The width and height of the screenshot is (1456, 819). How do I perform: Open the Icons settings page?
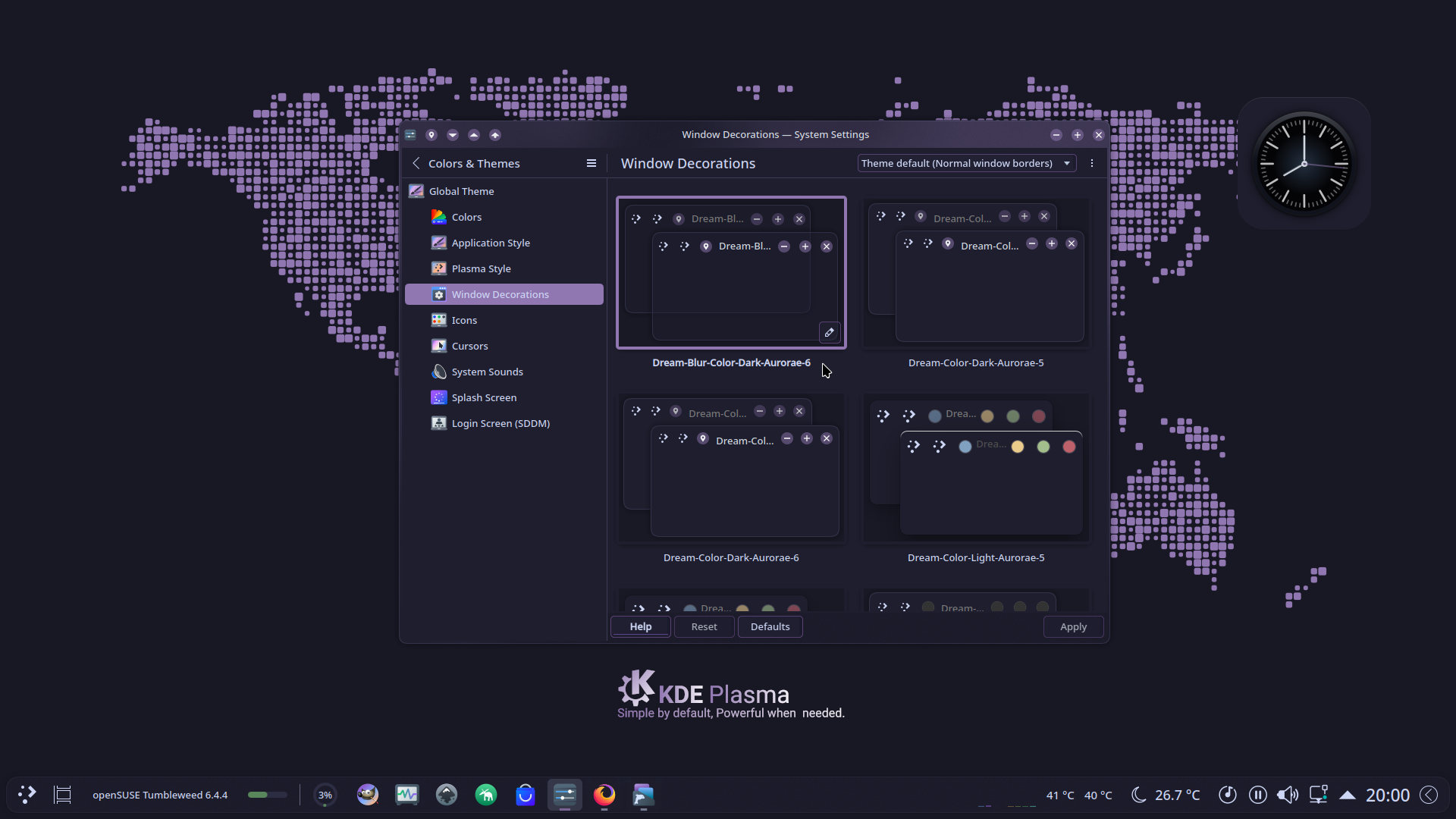(x=464, y=319)
